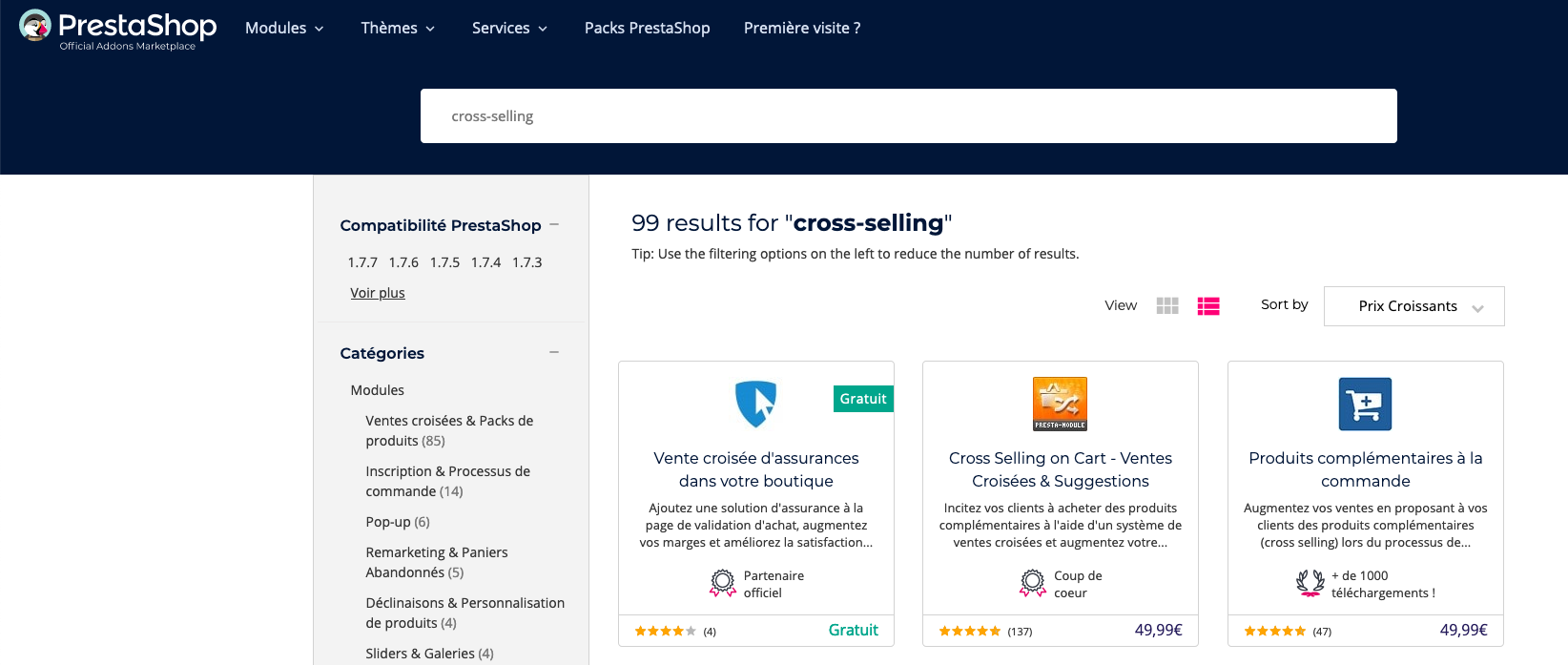This screenshot has height=665, width=1568.
Task: Open the Packs PrestaShop link
Action: 647,29
